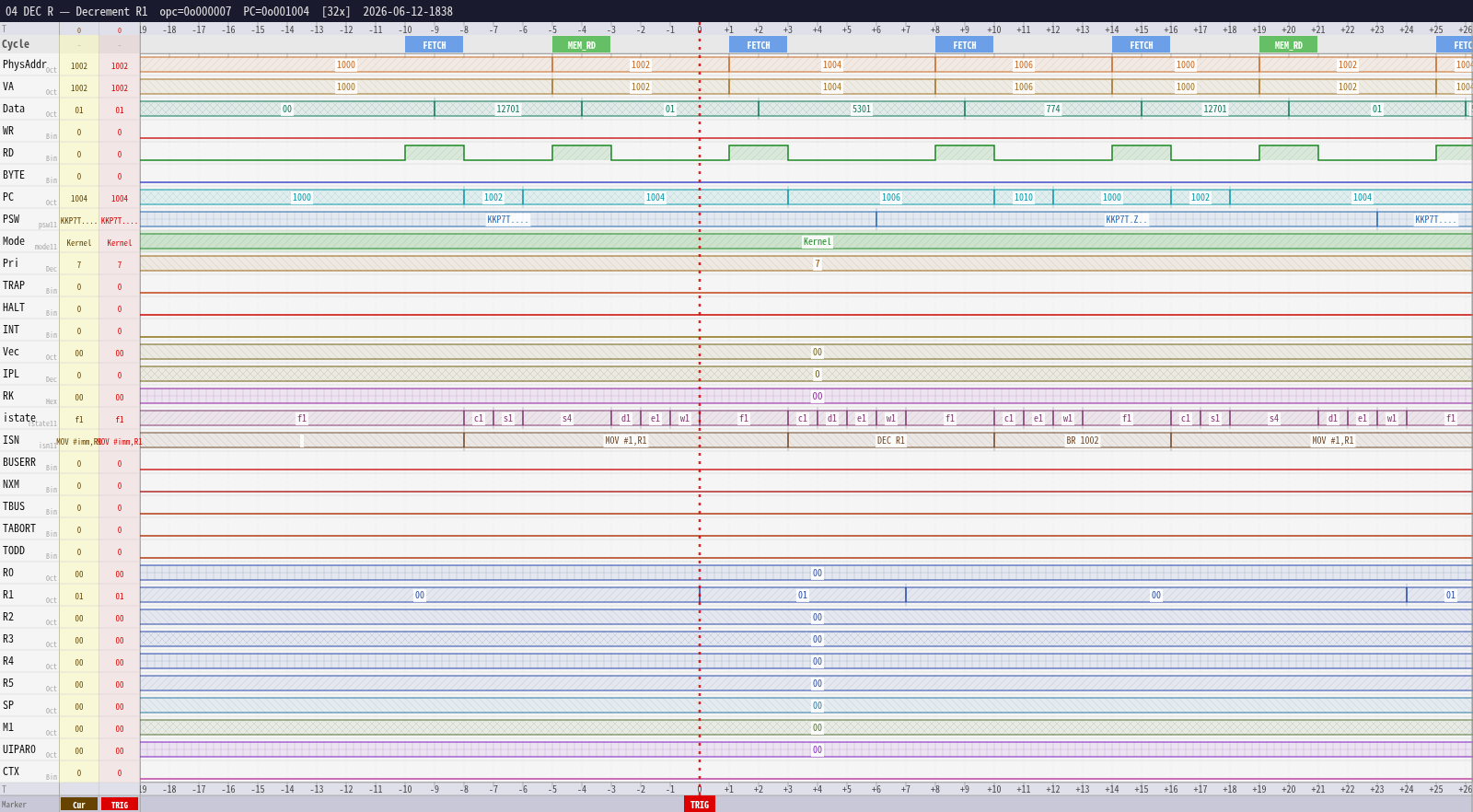Viewport: 1473px width, 812px height.
Task: Click the 0 tick on the top time ruler
Action: [x=700, y=29]
